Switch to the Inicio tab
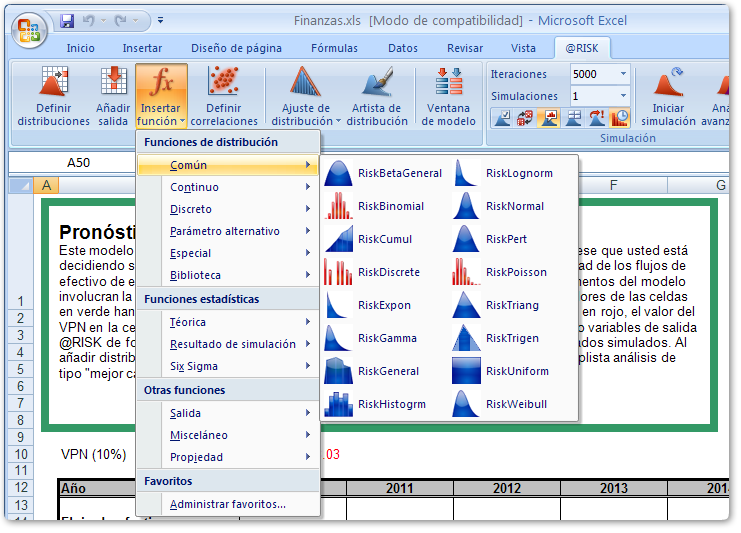This screenshot has height=533, width=741. pyautogui.click(x=80, y=48)
